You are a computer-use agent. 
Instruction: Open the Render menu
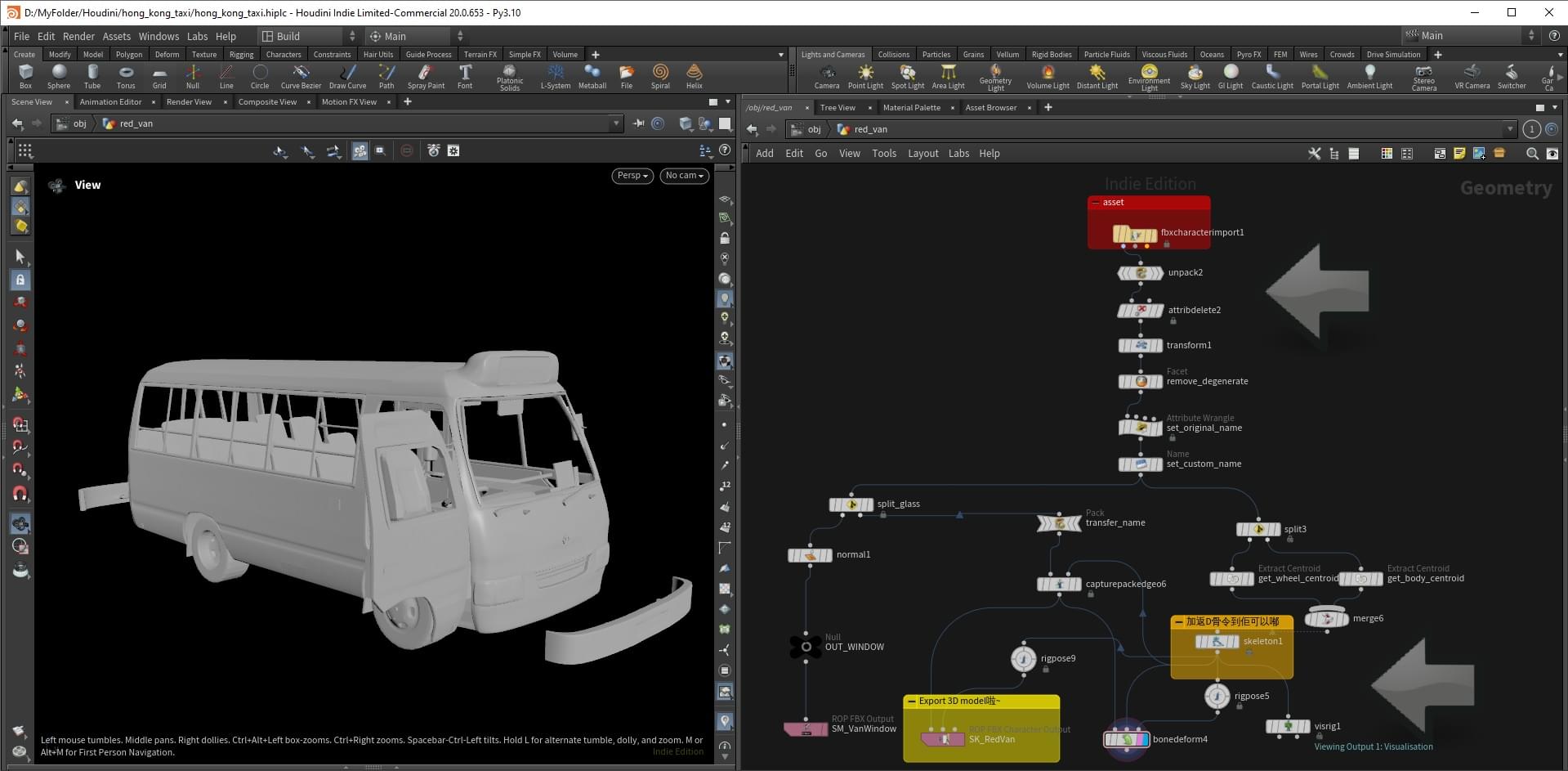78,36
